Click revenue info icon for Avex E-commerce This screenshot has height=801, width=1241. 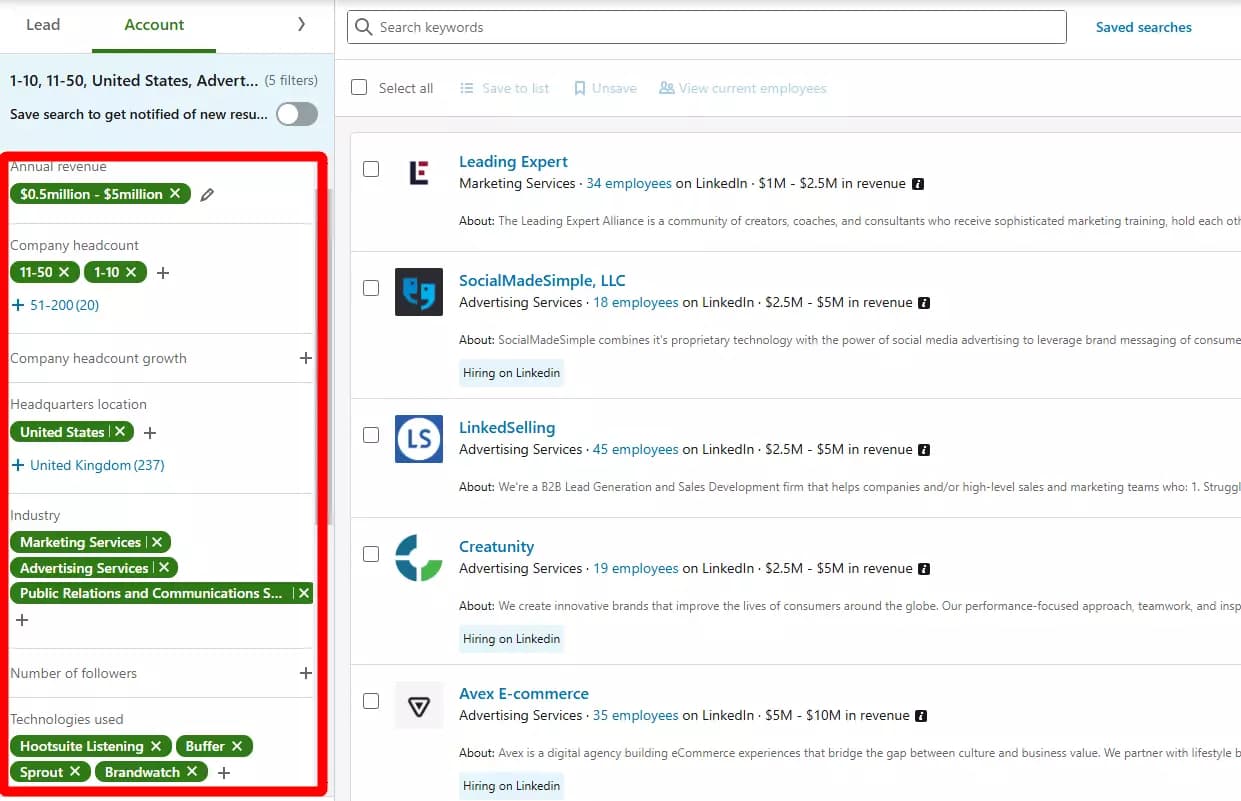click(921, 716)
